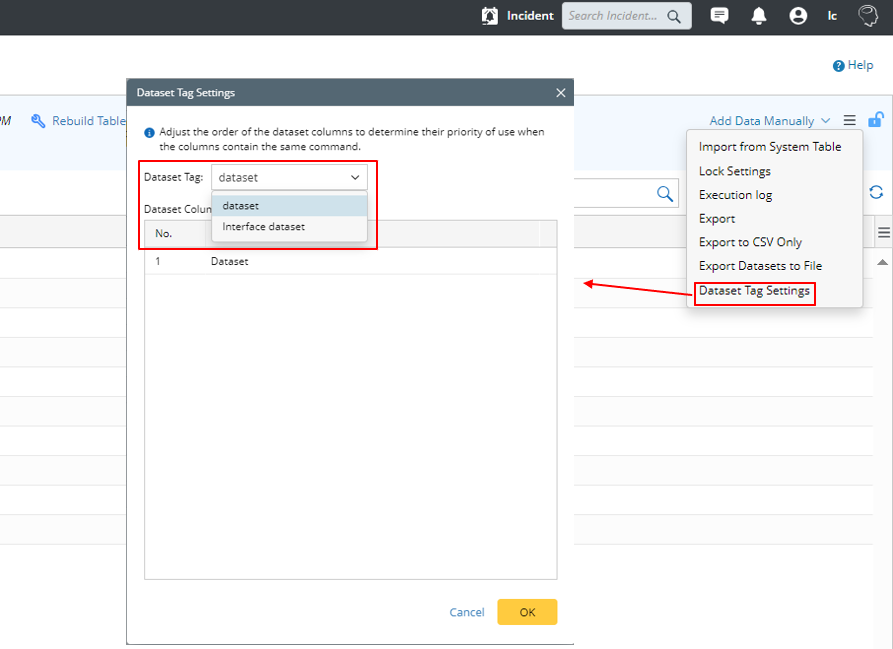Image resolution: width=893 pixels, height=649 pixels.
Task: Open the chat messages icon
Action: click(719, 16)
